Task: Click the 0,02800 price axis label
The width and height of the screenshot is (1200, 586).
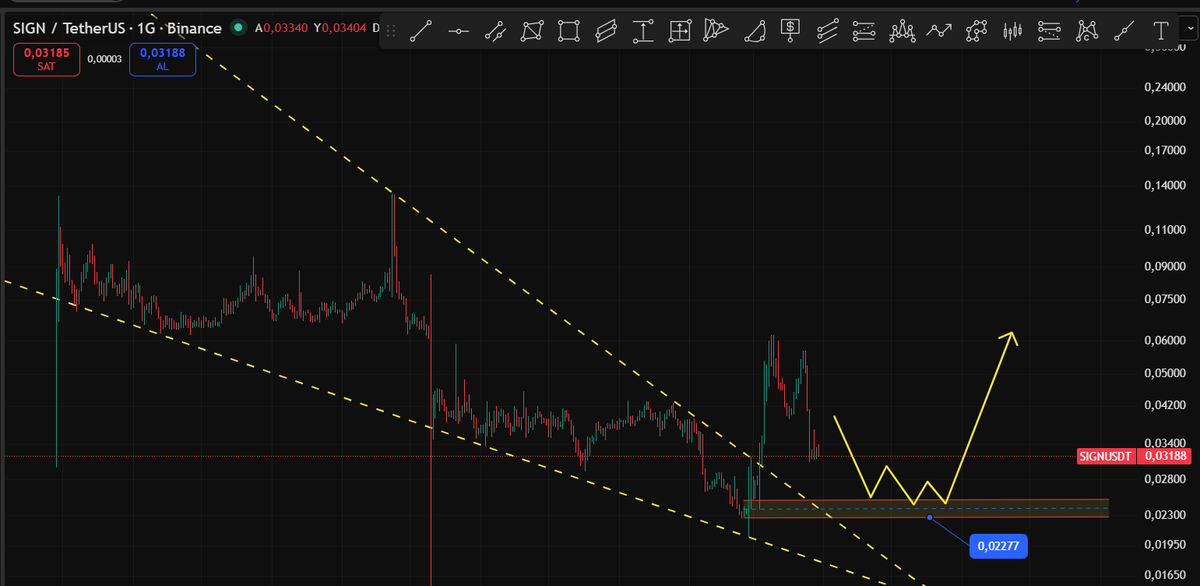Action: click(1164, 479)
